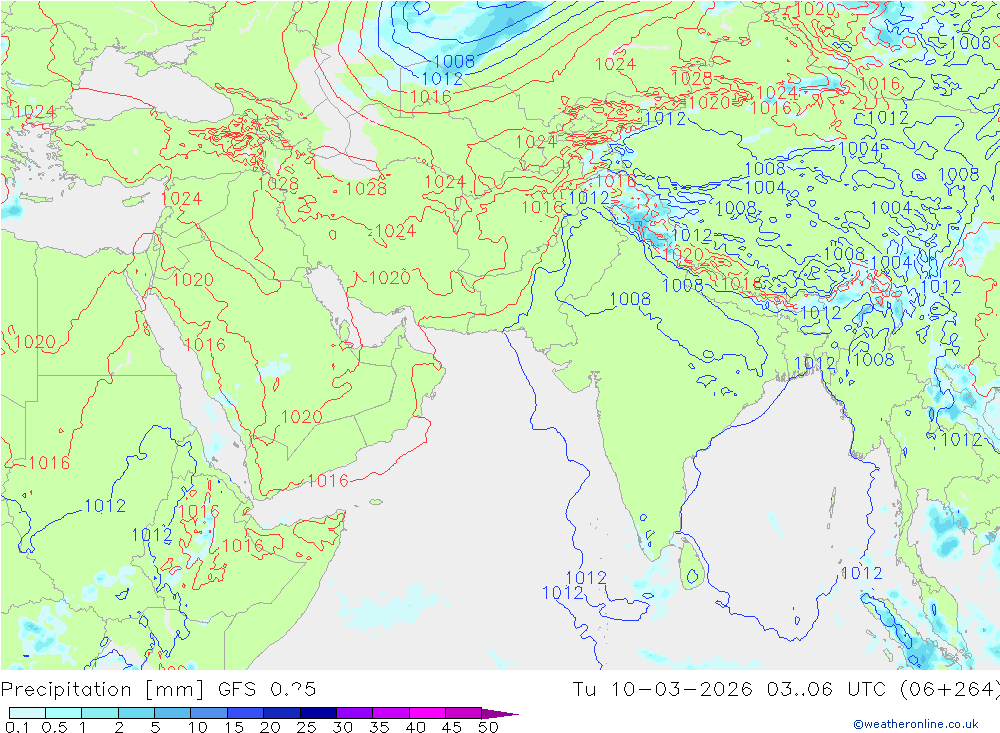
Task: Click the blue 1008 label over central India
Action: click(x=630, y=299)
